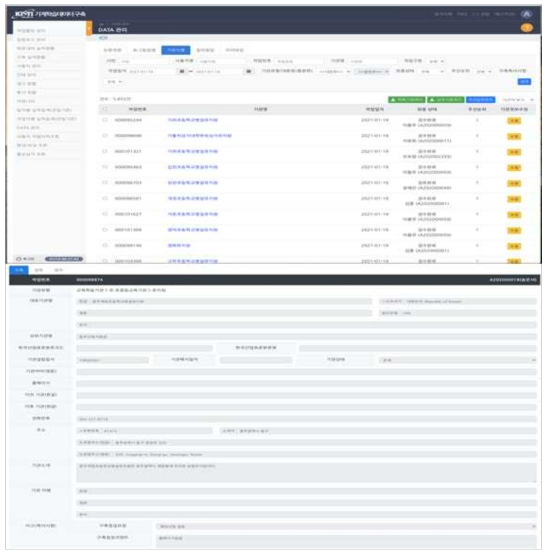This screenshot has height=555, width=551.
Task: Click the start date input field
Action: click(152, 71)
